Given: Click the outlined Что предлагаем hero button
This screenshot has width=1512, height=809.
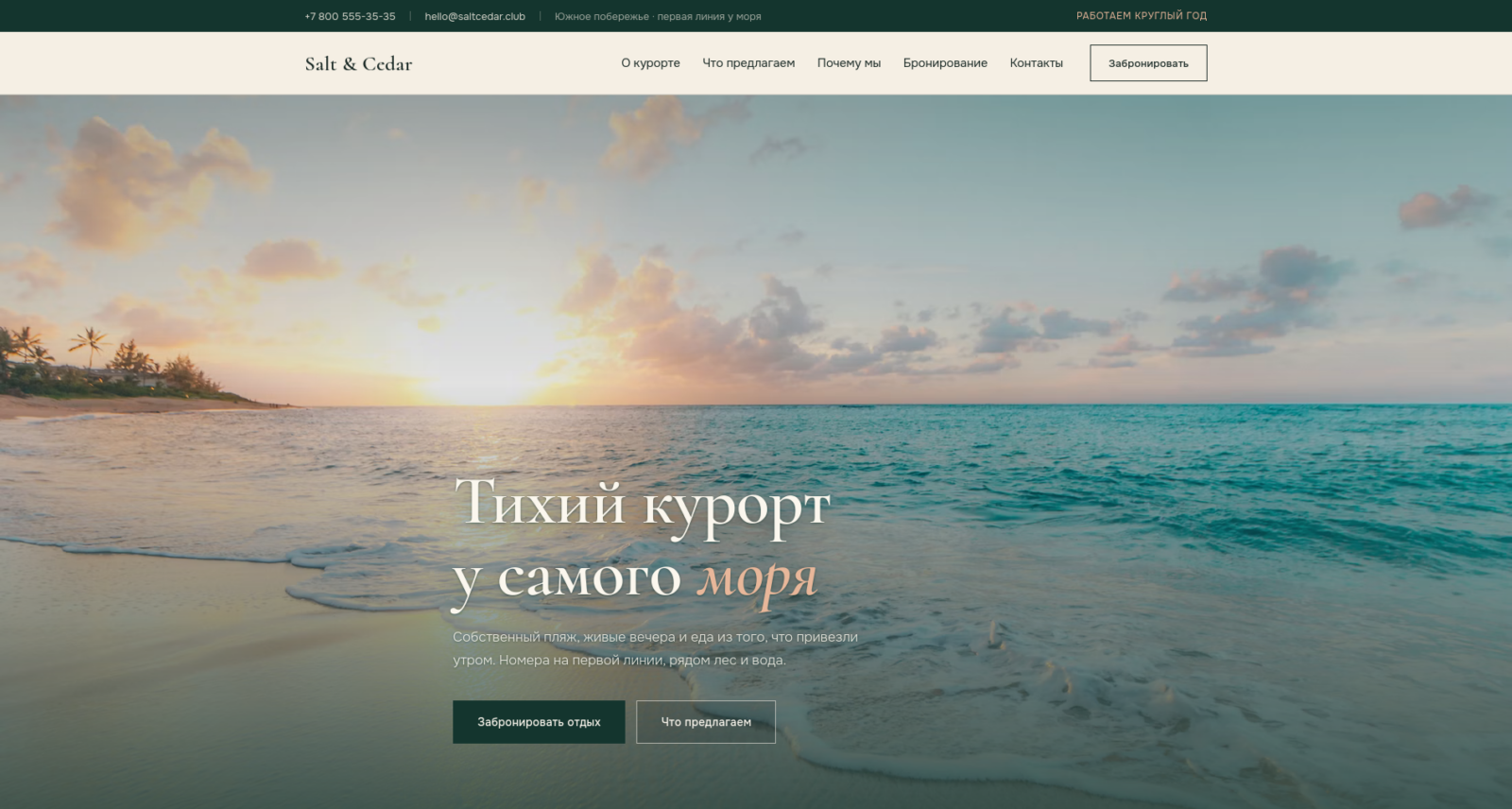Looking at the screenshot, I should [x=706, y=722].
